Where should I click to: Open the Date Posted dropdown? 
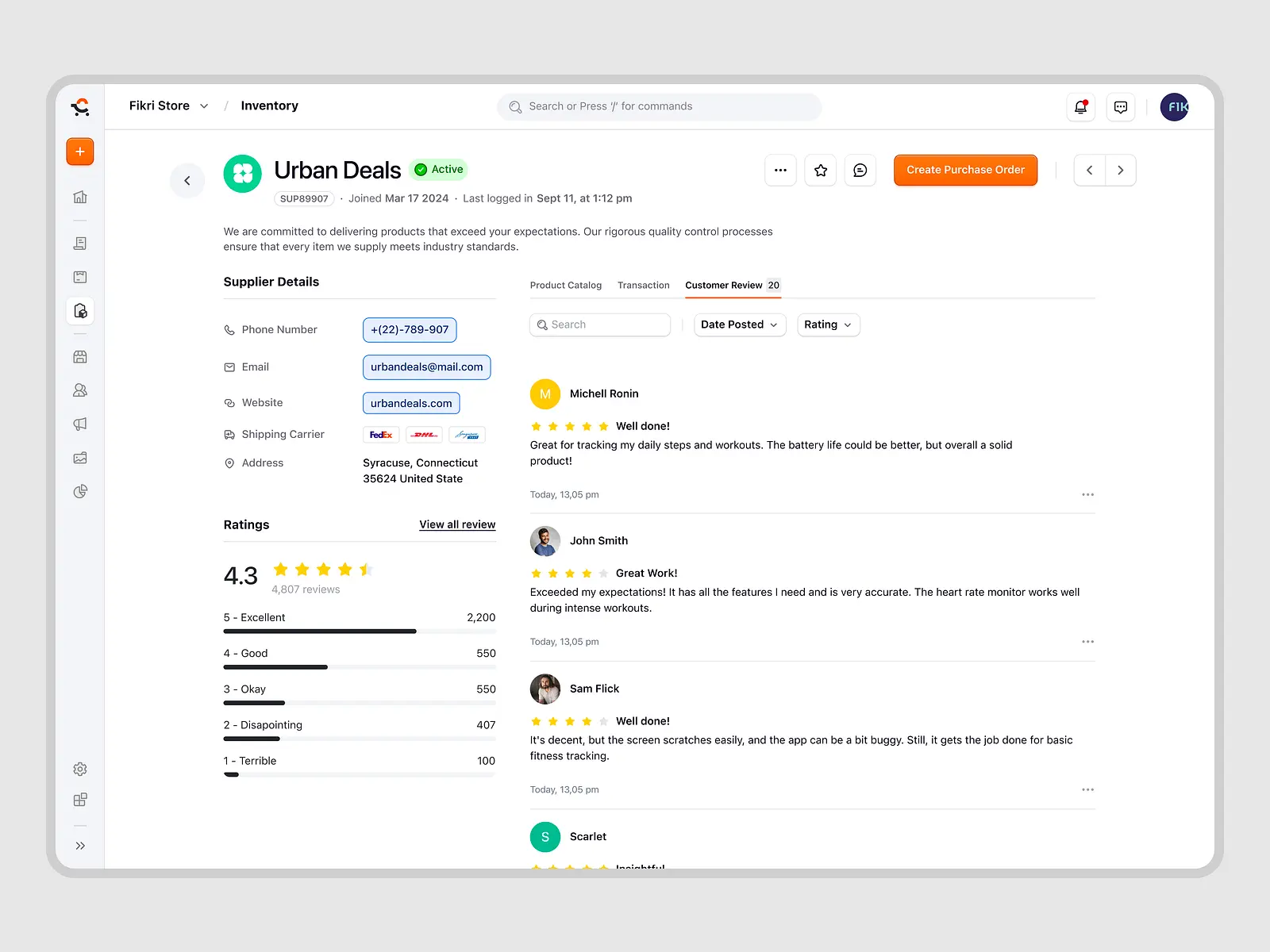tap(740, 324)
